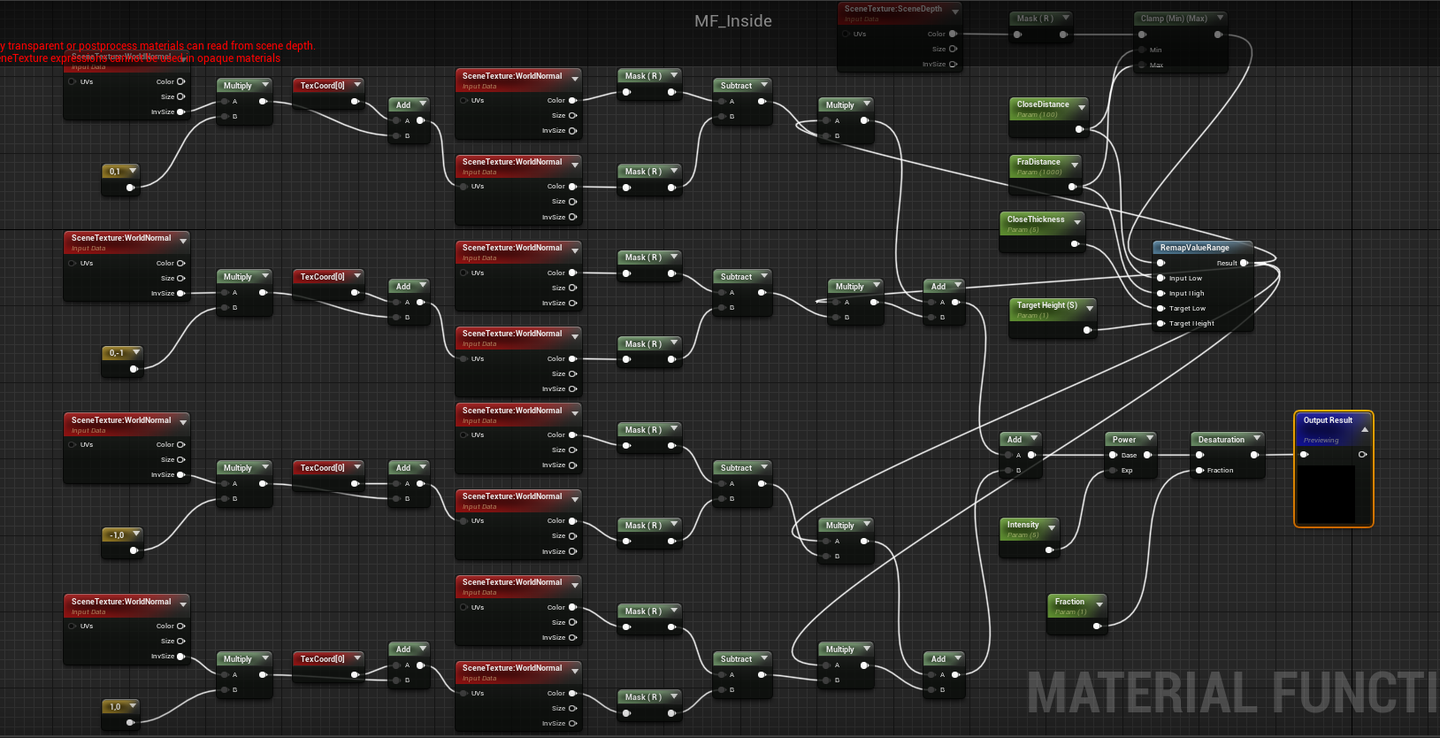Image resolution: width=1440 pixels, height=738 pixels.
Task: Click the Input Low pin on RemapValueRange
Action: 1160,278
